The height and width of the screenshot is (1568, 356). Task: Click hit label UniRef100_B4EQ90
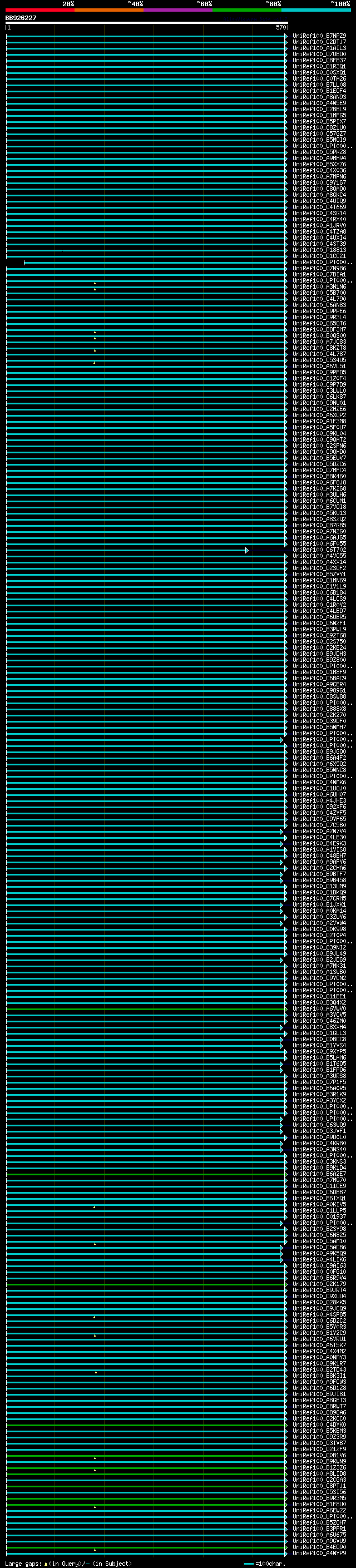click(319, 1548)
